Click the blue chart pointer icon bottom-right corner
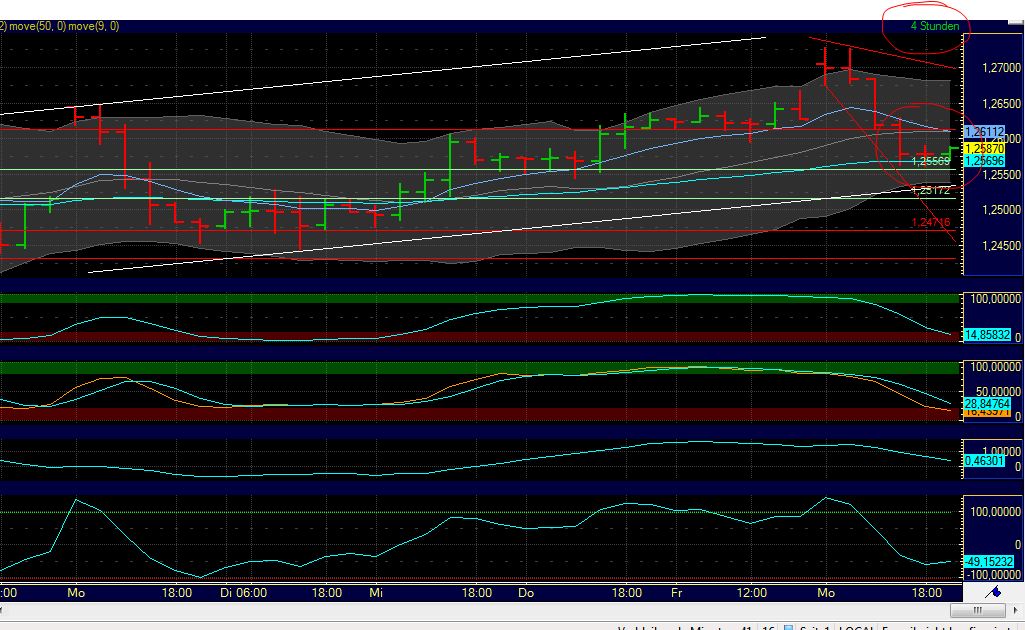This screenshot has width=1025, height=630. (993, 592)
